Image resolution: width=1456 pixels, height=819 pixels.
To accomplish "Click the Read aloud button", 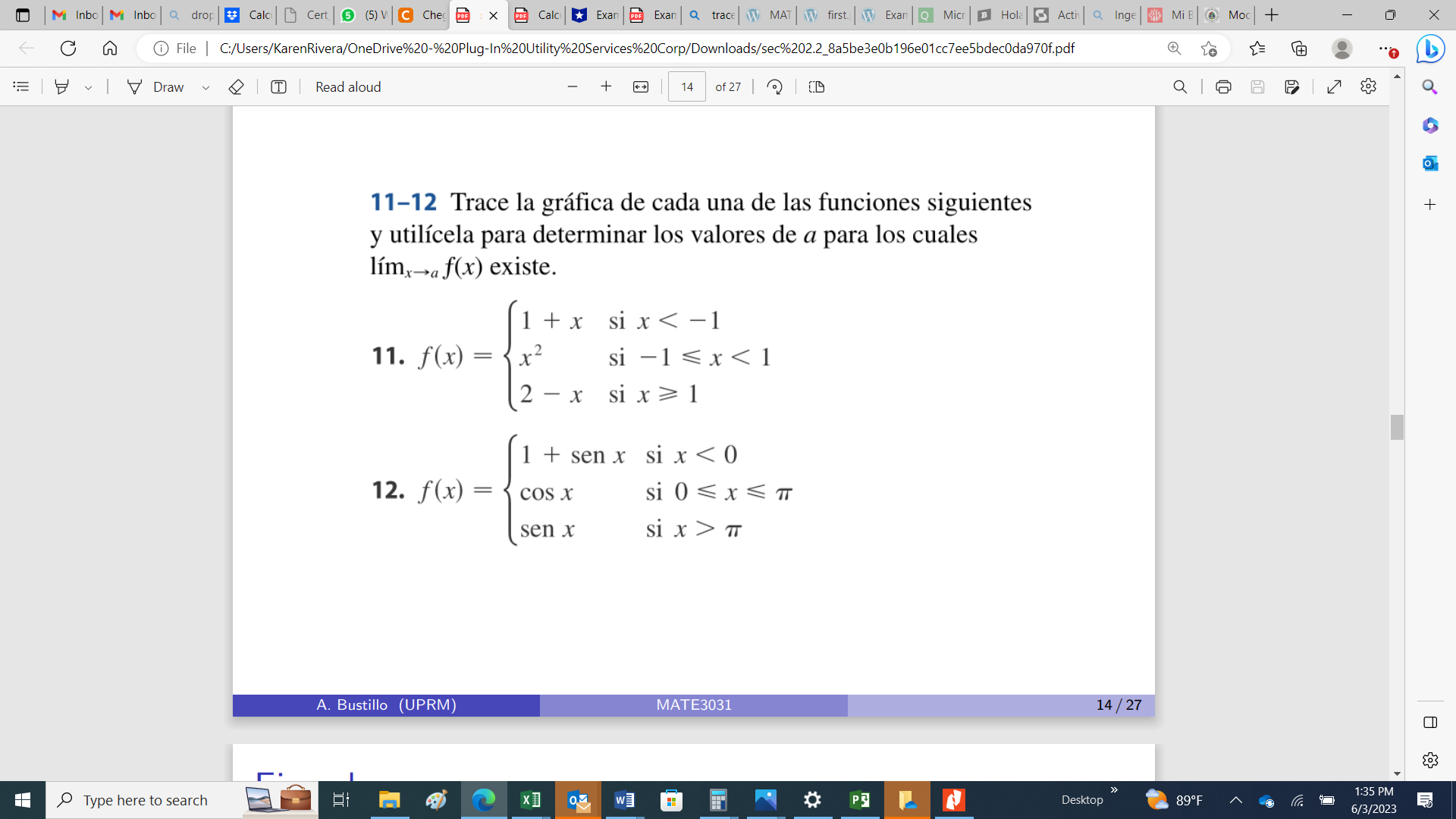I will [347, 87].
